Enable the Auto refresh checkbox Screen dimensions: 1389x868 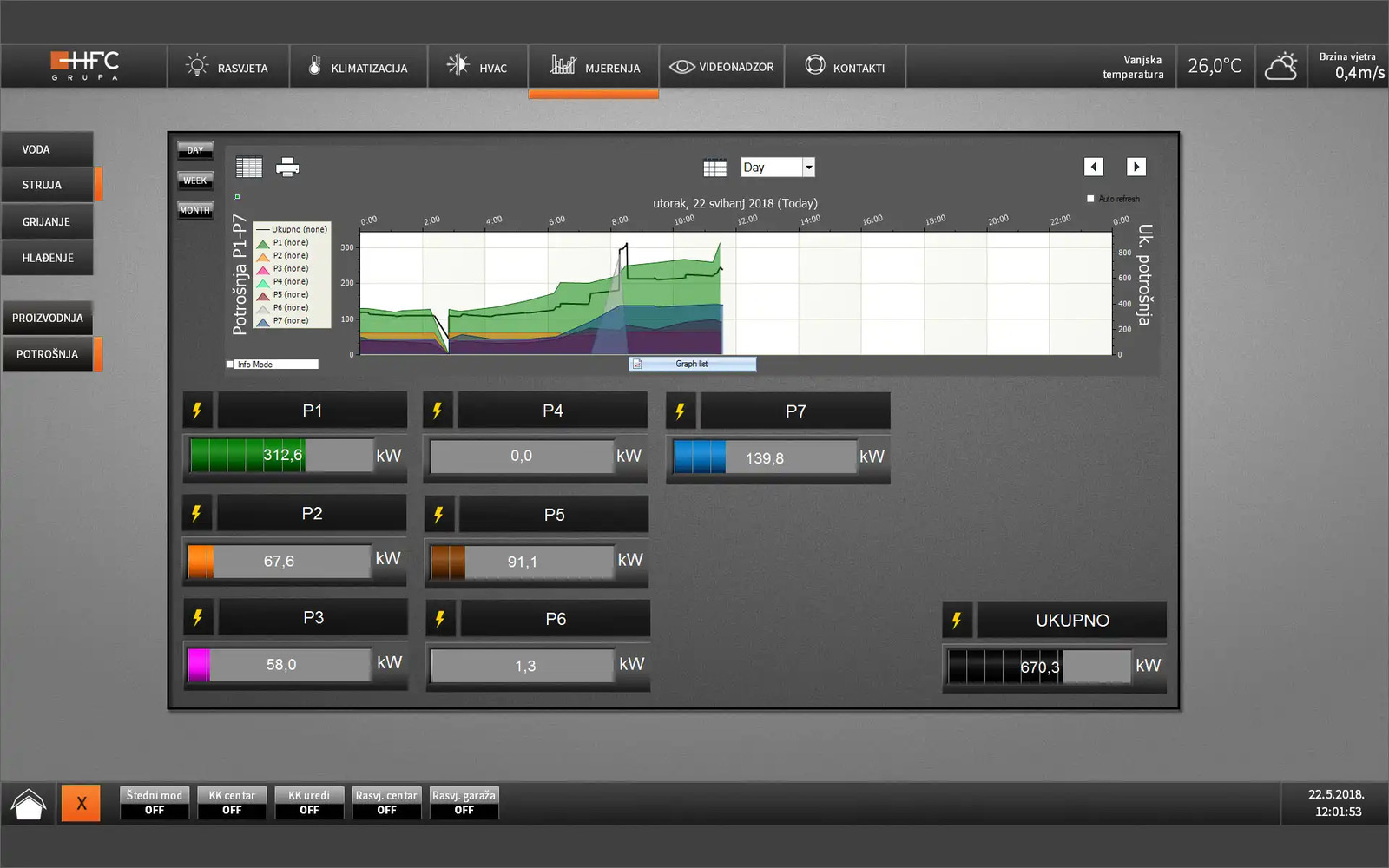pos(1090,199)
